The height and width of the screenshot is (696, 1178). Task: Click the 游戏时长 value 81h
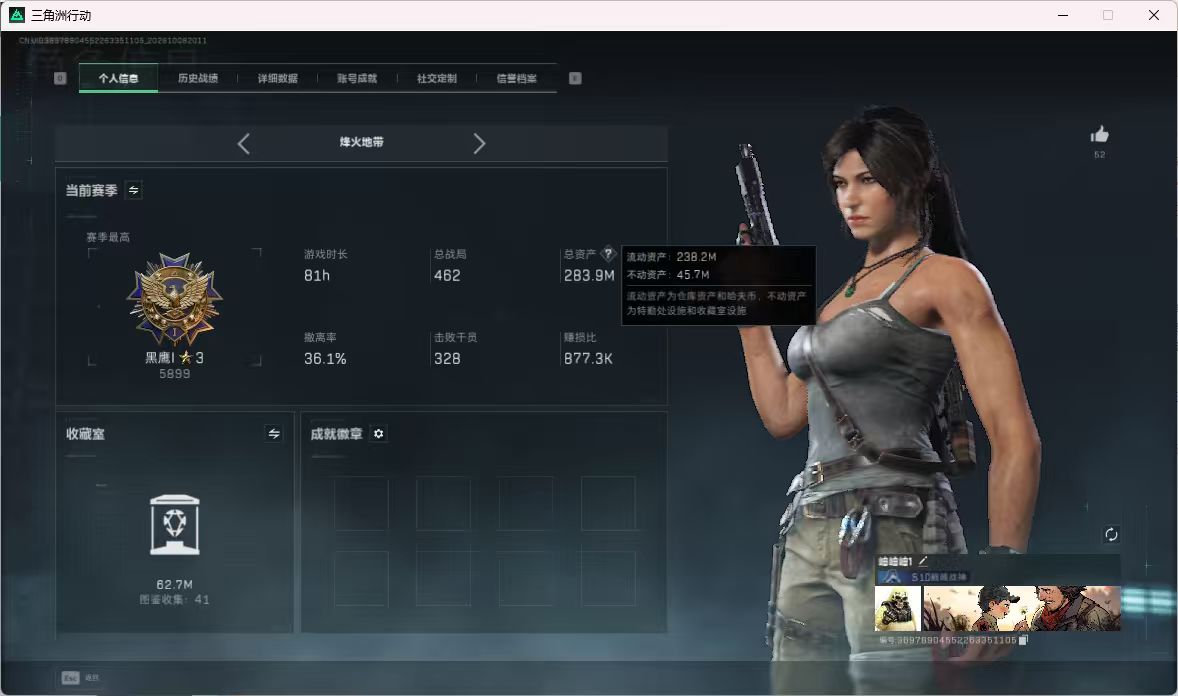pyautogui.click(x=316, y=276)
